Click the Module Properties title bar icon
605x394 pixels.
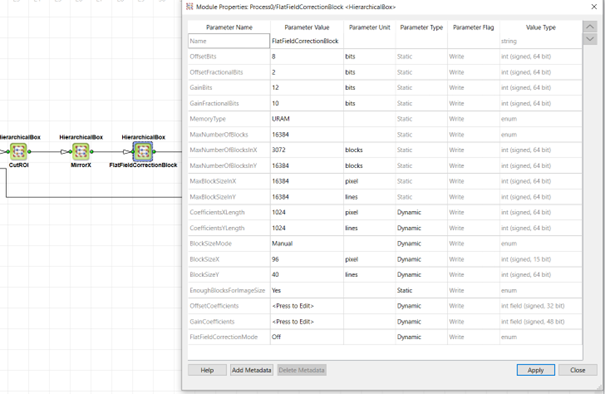coord(189,7)
